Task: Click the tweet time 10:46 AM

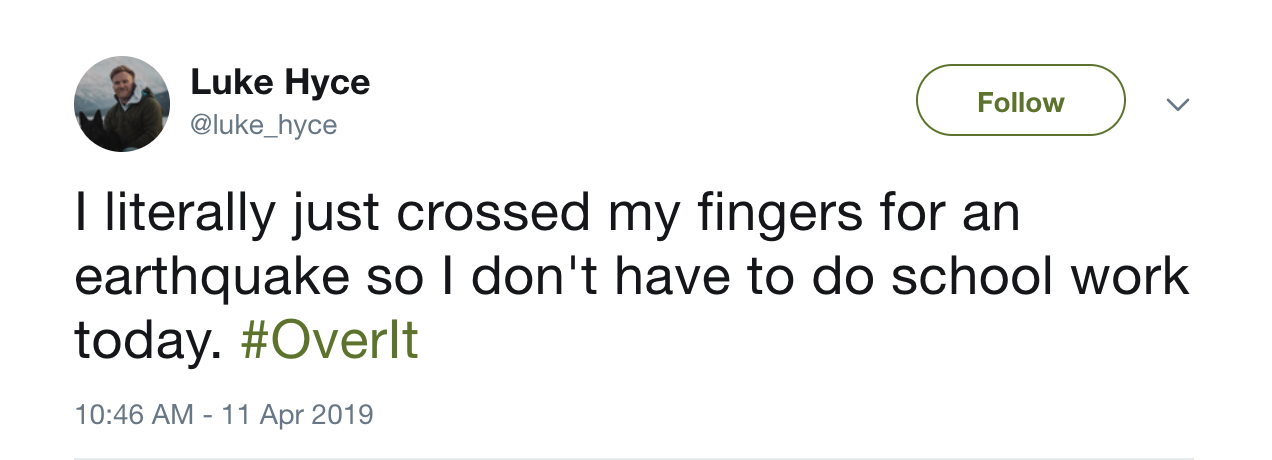Action: 134,414
